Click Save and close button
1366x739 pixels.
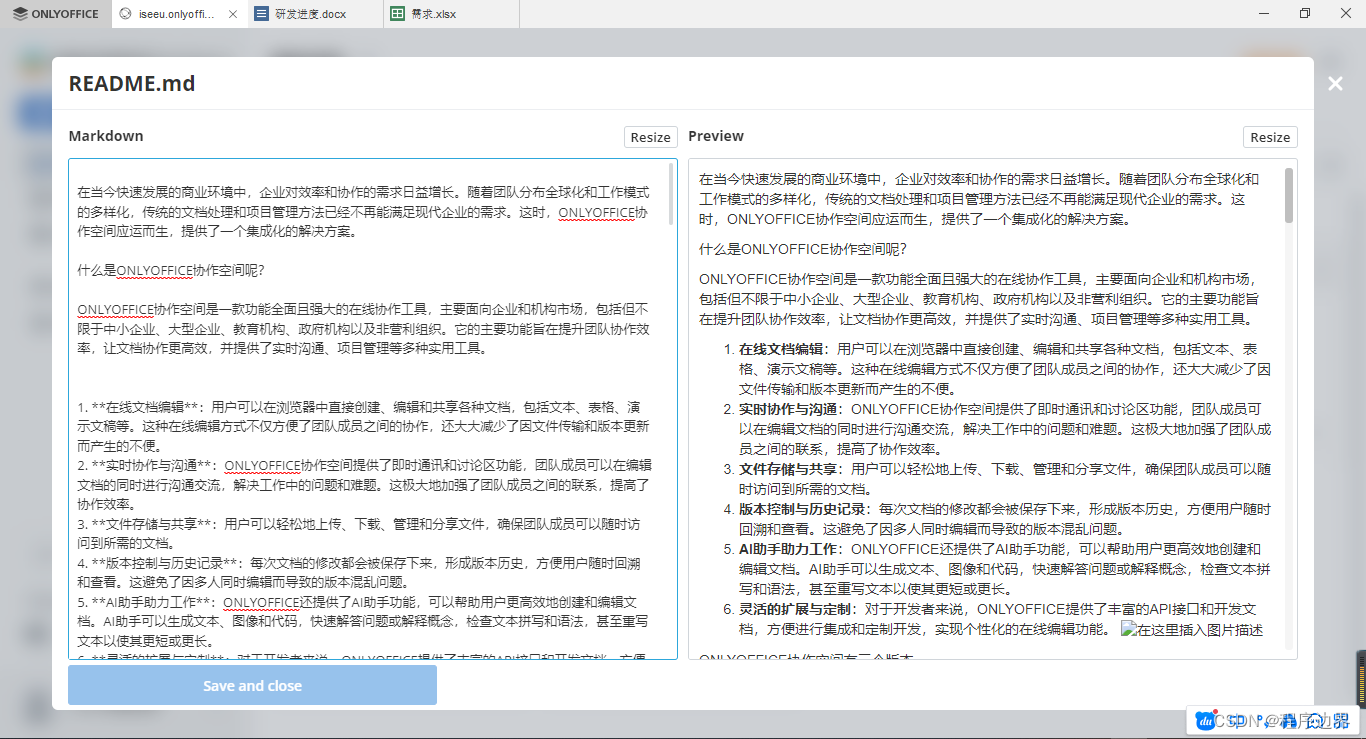pos(252,686)
